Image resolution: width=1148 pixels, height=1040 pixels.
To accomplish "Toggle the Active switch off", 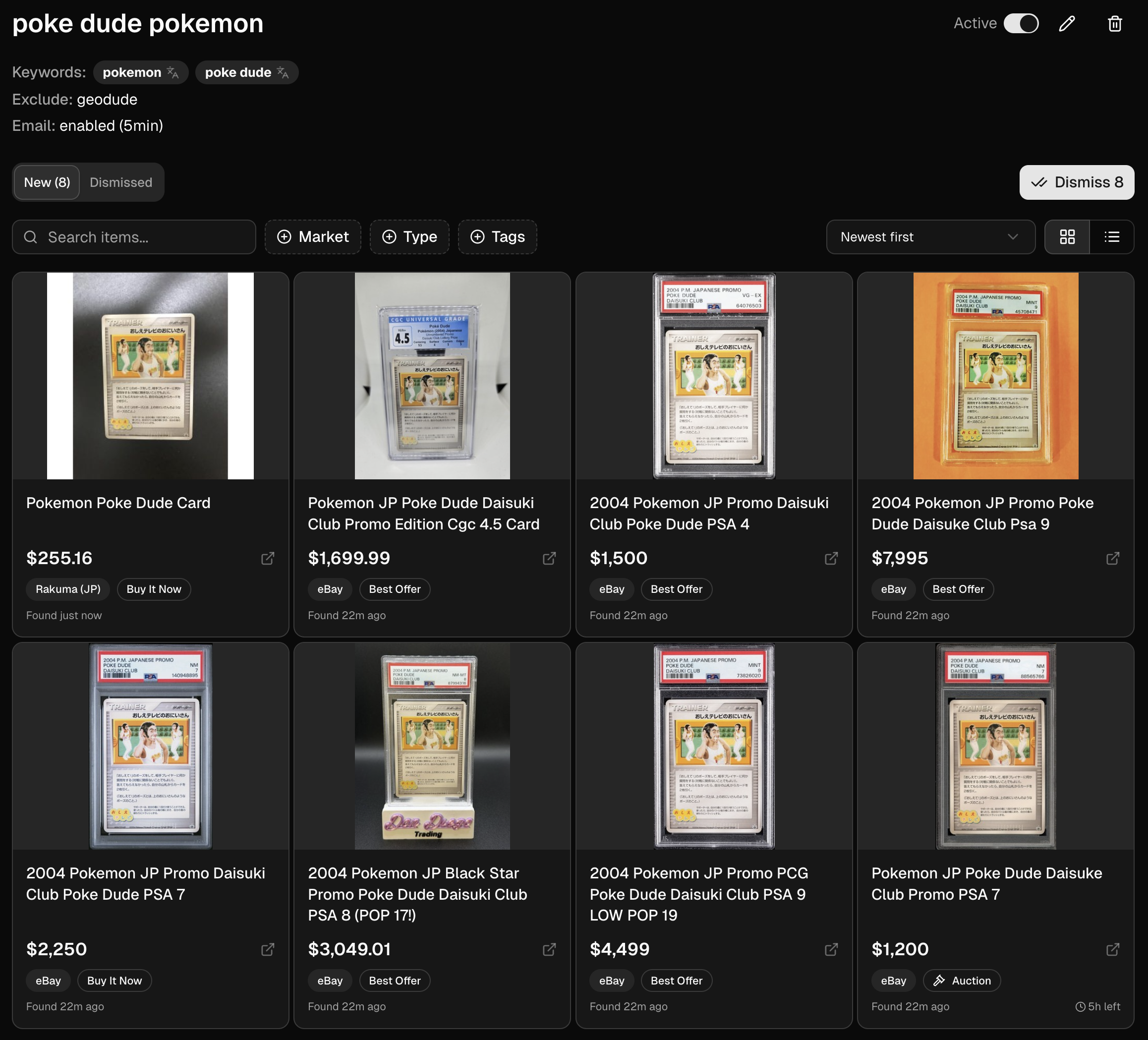I will [x=1021, y=23].
